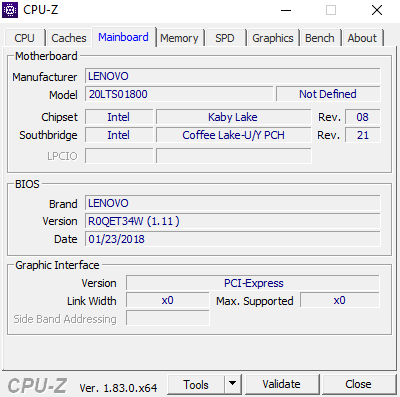The width and height of the screenshot is (400, 397).
Task: Show the Graphics tab
Action: 273,38
